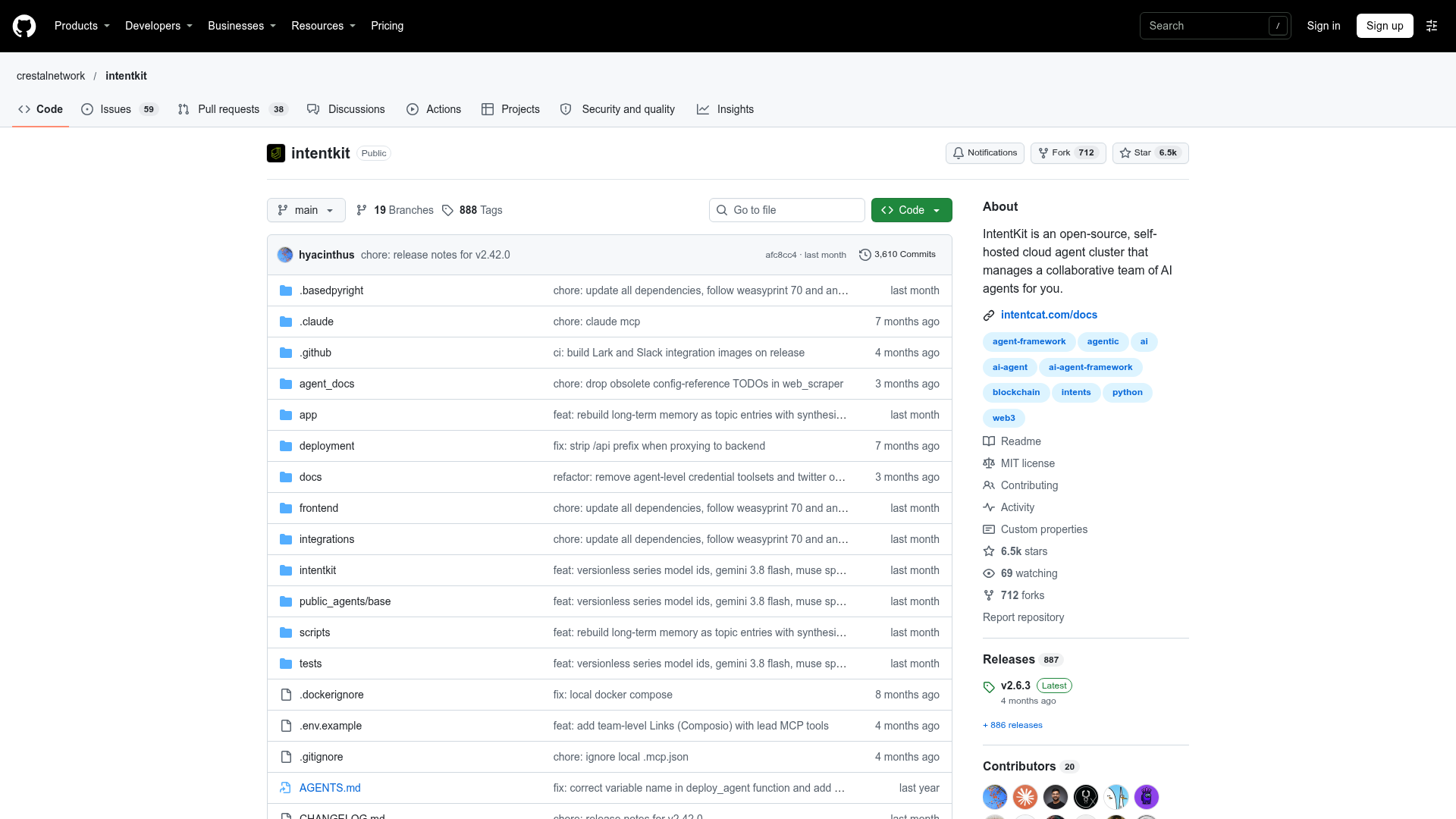Open v2.6.3 latest release tag
1456x819 pixels.
(1015, 686)
